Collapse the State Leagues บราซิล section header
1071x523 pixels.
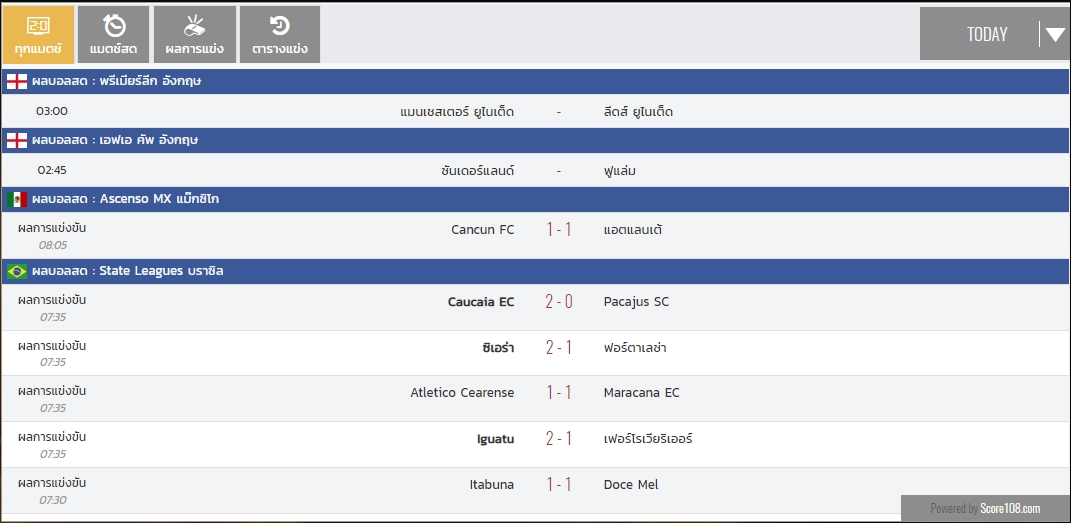tap(536, 271)
